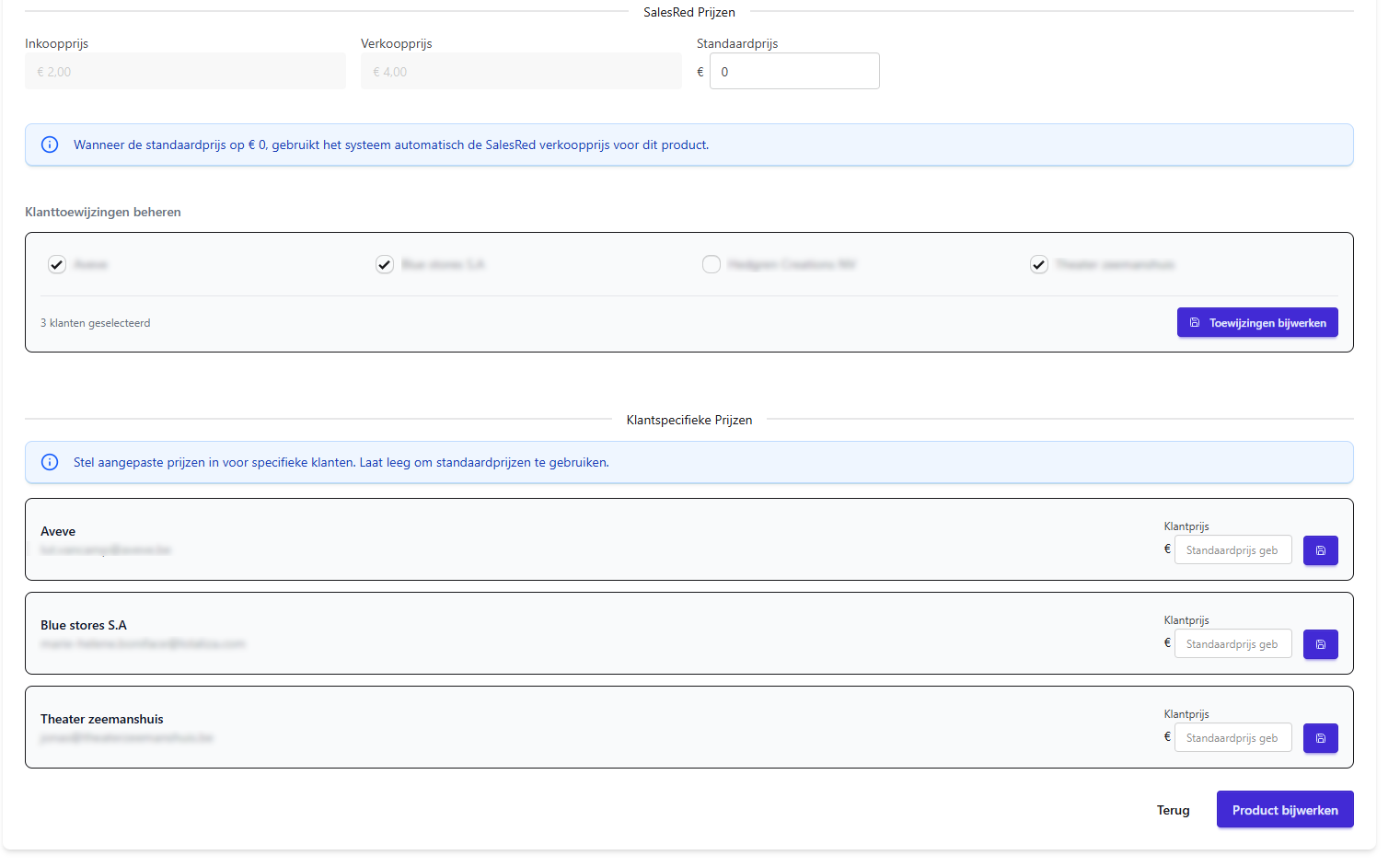Uncheck the first customer checkbox, Aveve
This screenshot has height=867, width=1400.
57,264
